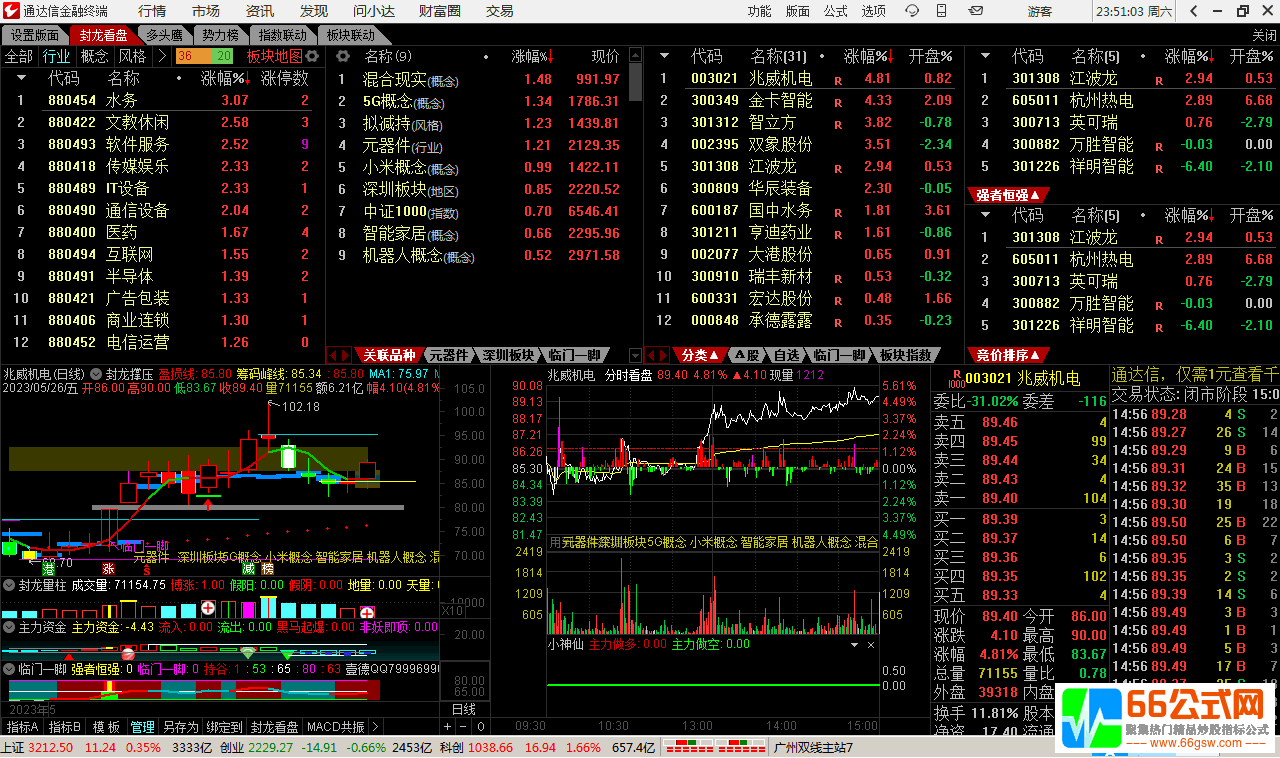Click the headset customer service icon
The height and width of the screenshot is (758, 1280).
click(x=911, y=11)
